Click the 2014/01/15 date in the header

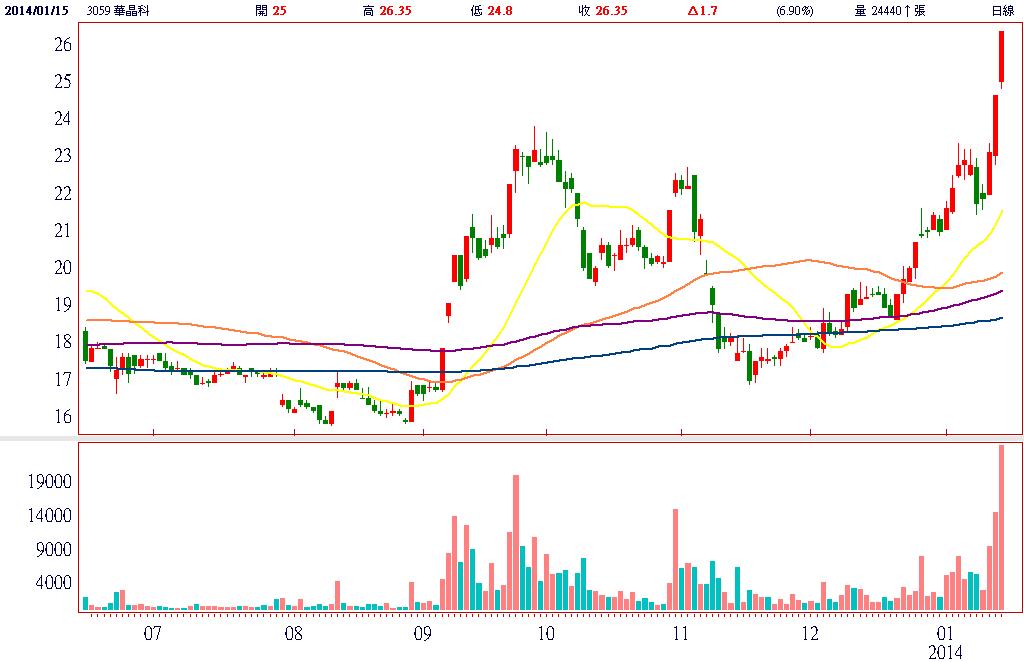[x=34, y=10]
